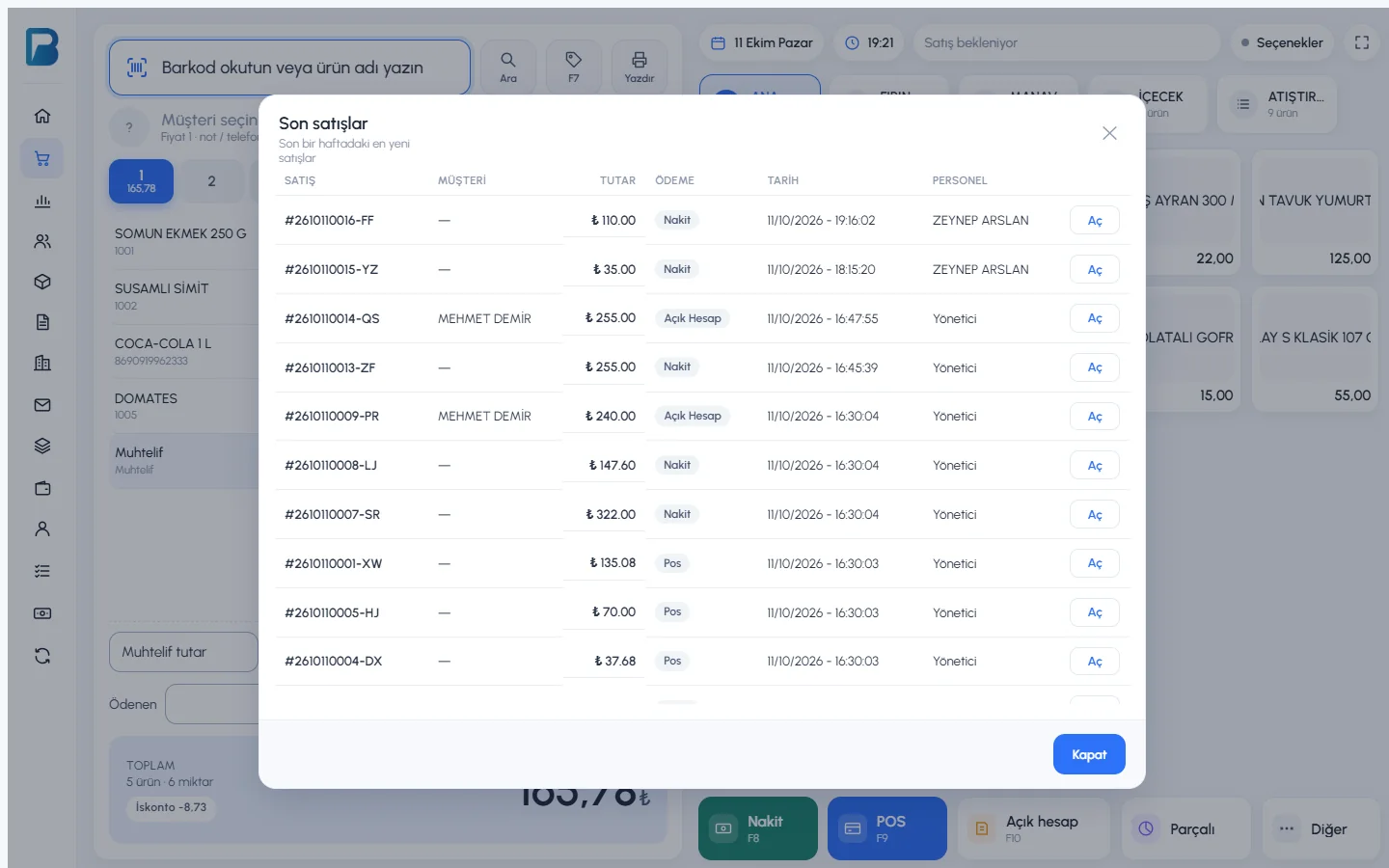
Task: Close the Son satışlar dialog with X
Action: pos(1109,133)
